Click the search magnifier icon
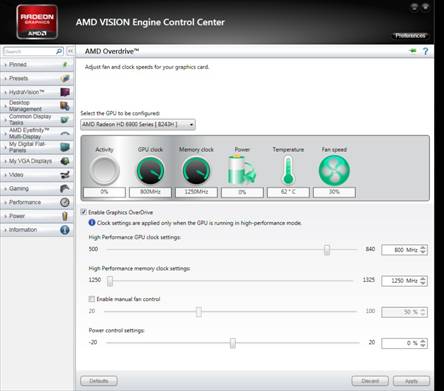The width and height of the screenshot is (444, 391). pos(59,51)
